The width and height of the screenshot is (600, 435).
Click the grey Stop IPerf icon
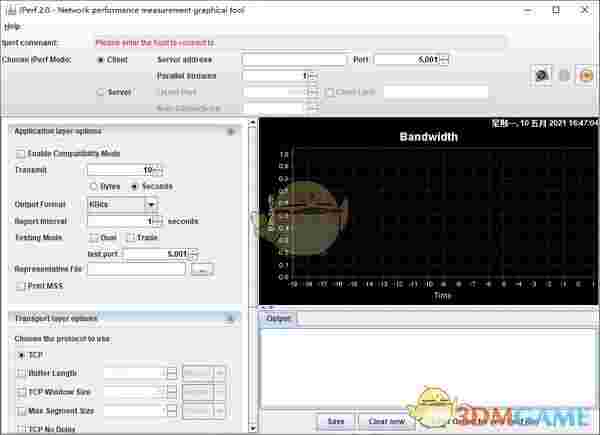(x=564, y=75)
